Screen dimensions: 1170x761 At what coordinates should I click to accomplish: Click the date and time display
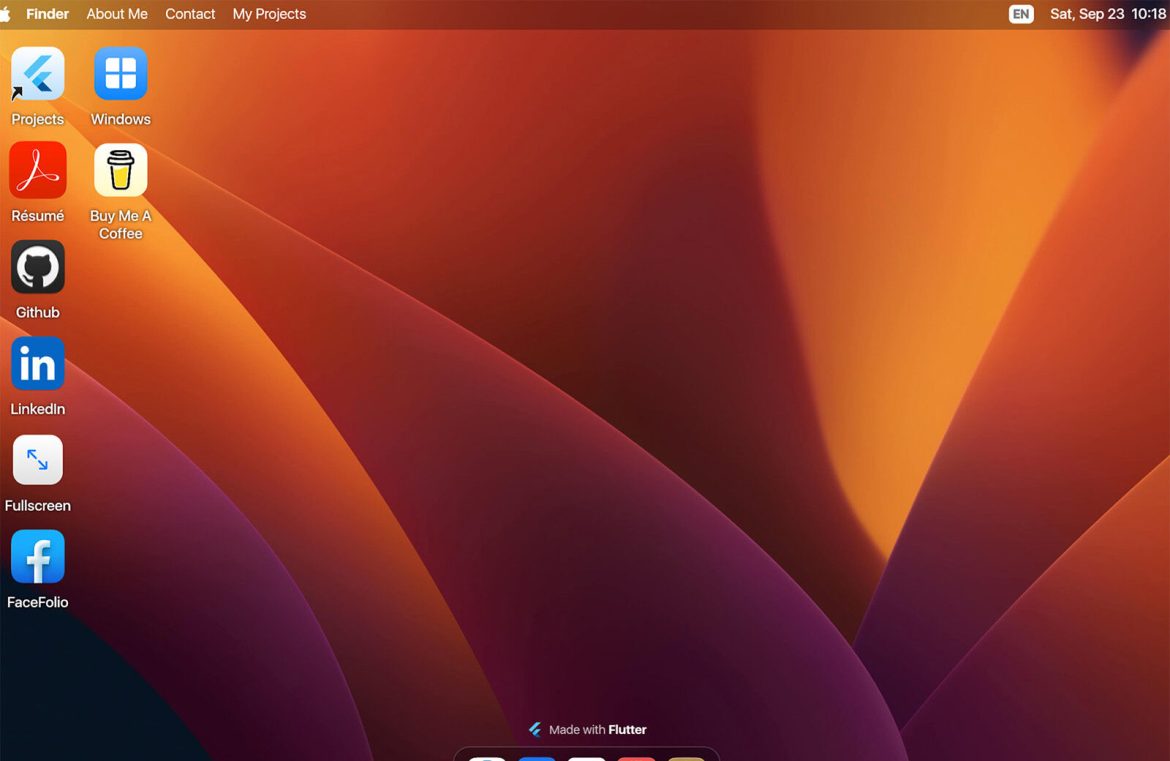[x=1107, y=14]
